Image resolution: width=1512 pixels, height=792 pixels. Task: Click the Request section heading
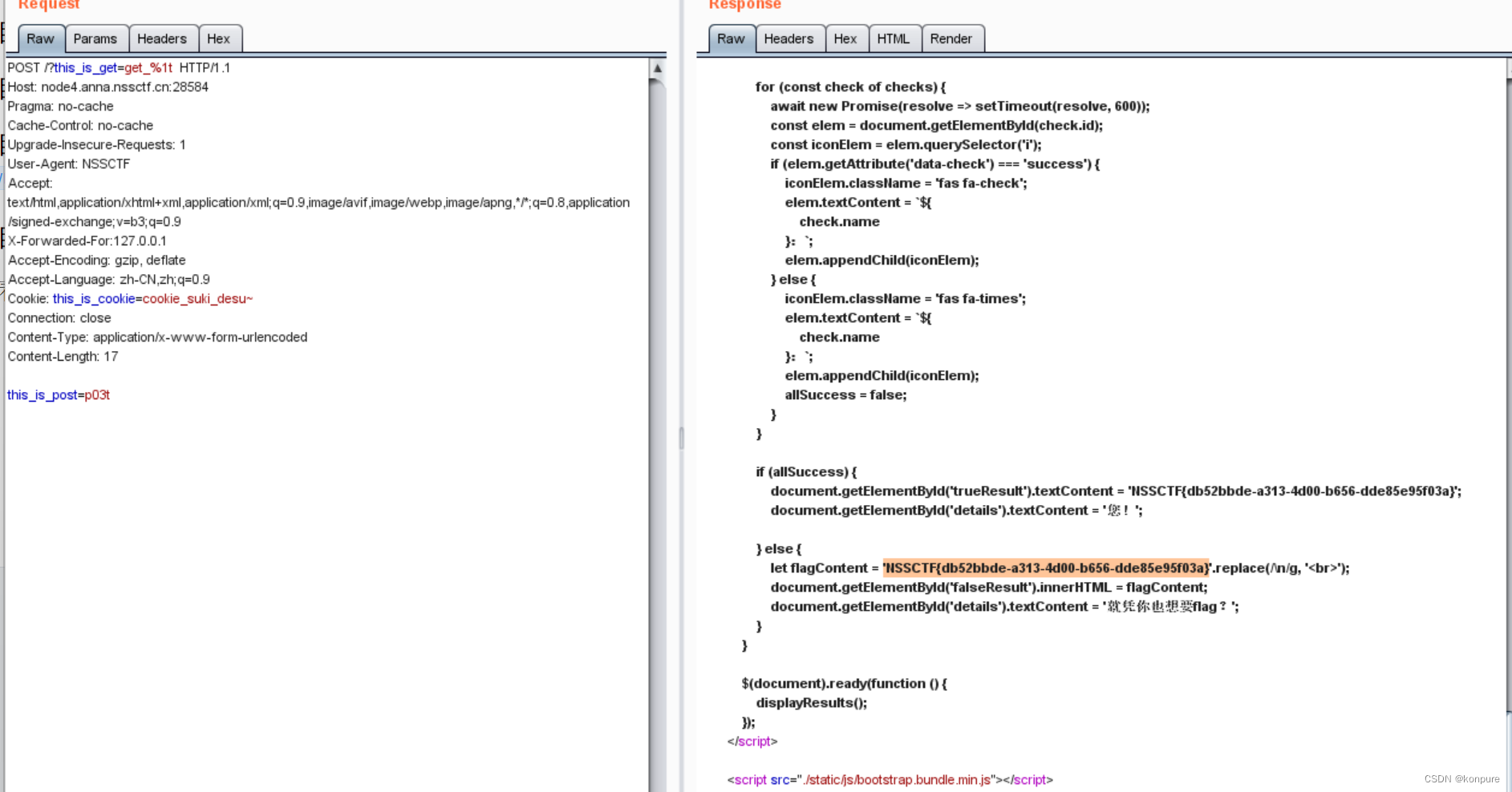[47, 5]
